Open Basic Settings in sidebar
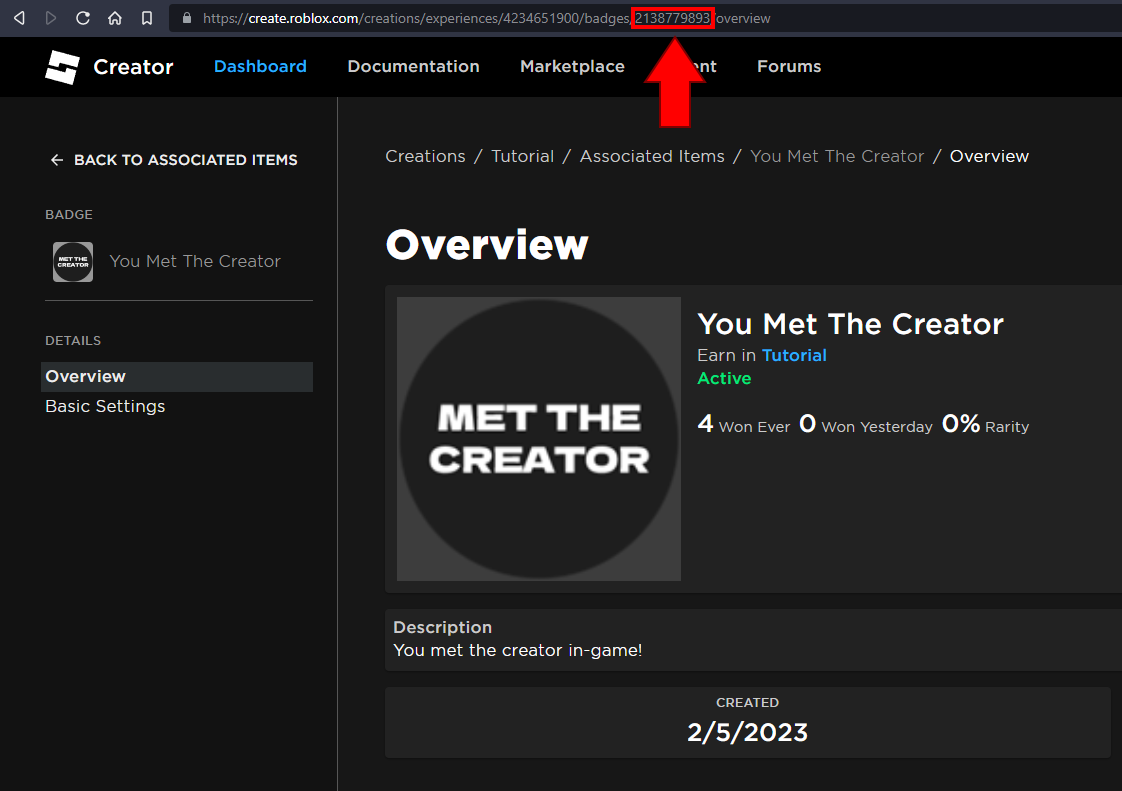 pos(105,407)
